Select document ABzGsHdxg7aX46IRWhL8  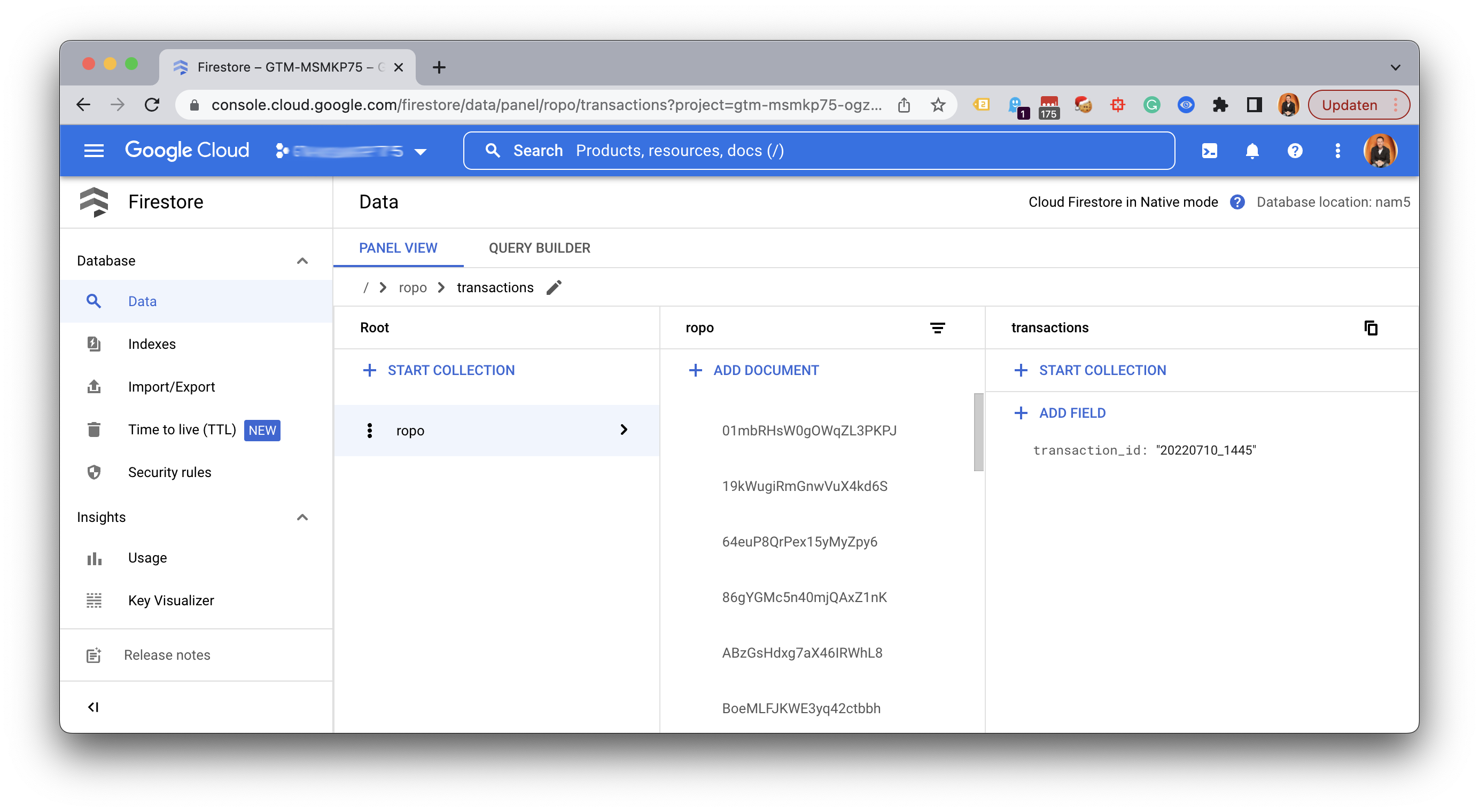[x=801, y=653]
